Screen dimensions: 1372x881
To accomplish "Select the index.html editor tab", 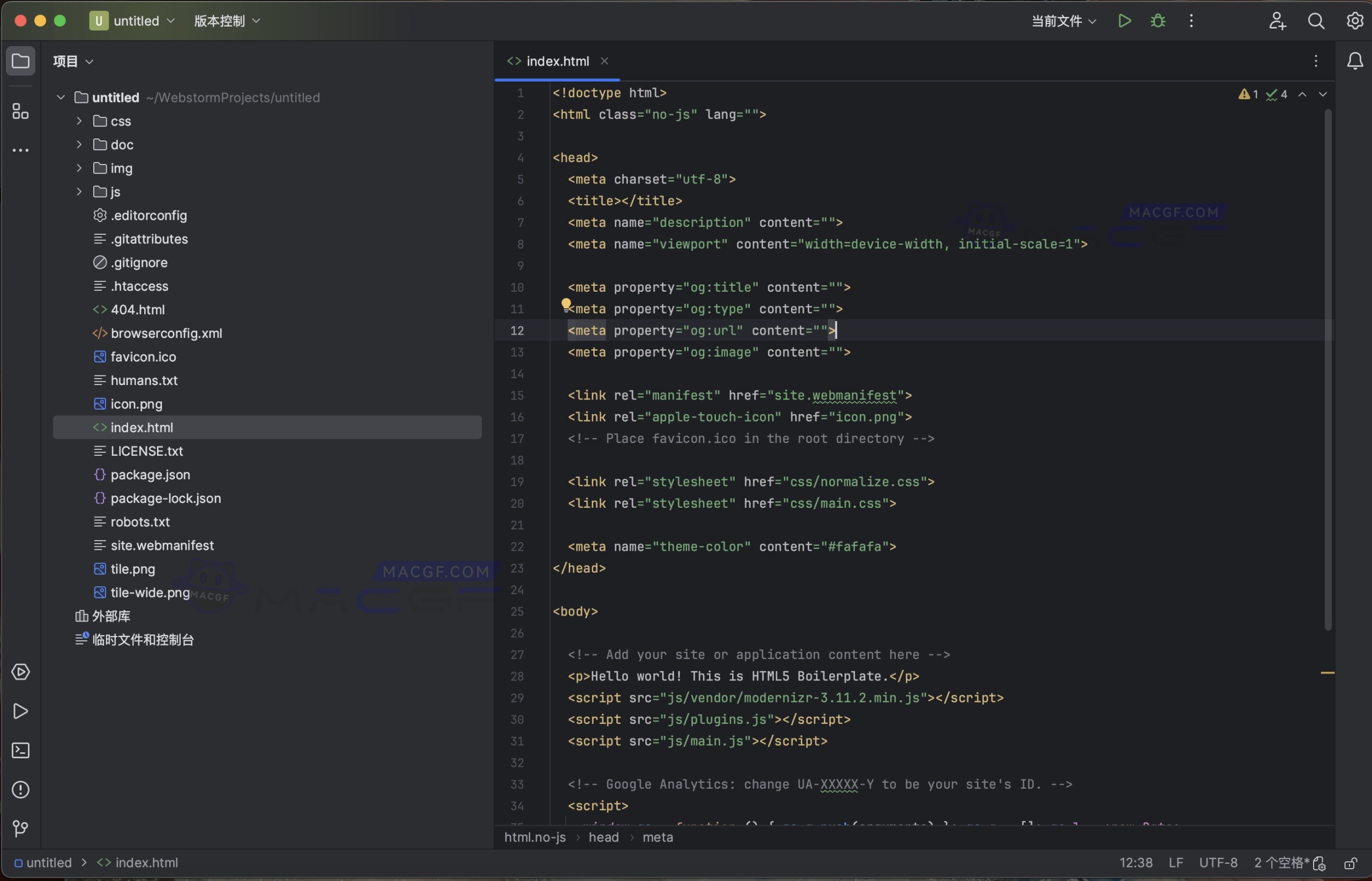I will pos(556,61).
